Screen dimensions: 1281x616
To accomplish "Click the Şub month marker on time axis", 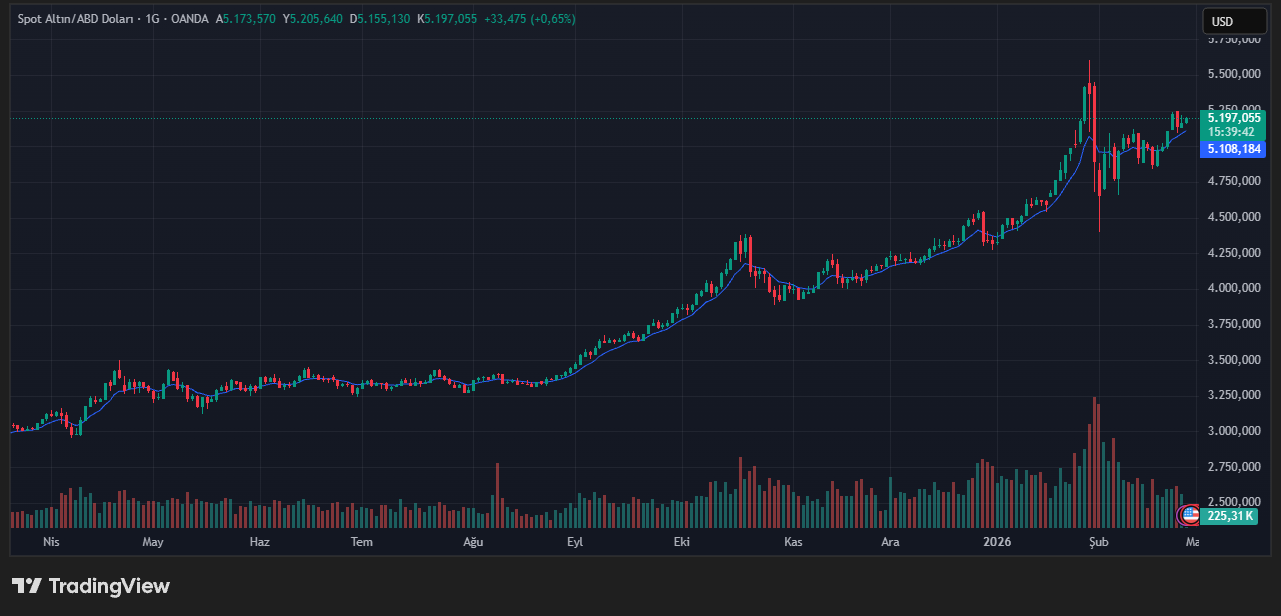I will tap(1098, 542).
